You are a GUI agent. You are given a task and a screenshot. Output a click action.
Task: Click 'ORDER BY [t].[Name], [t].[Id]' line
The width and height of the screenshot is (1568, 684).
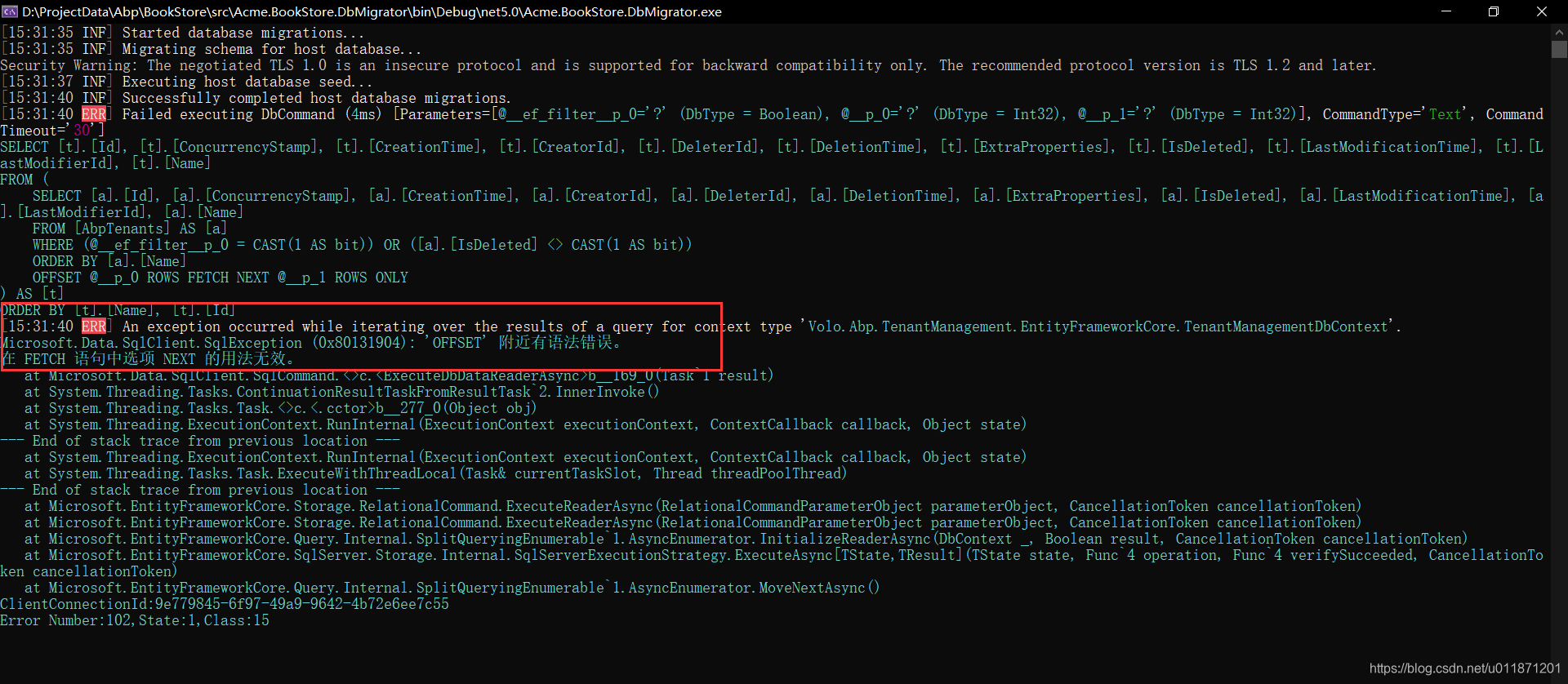(x=118, y=310)
